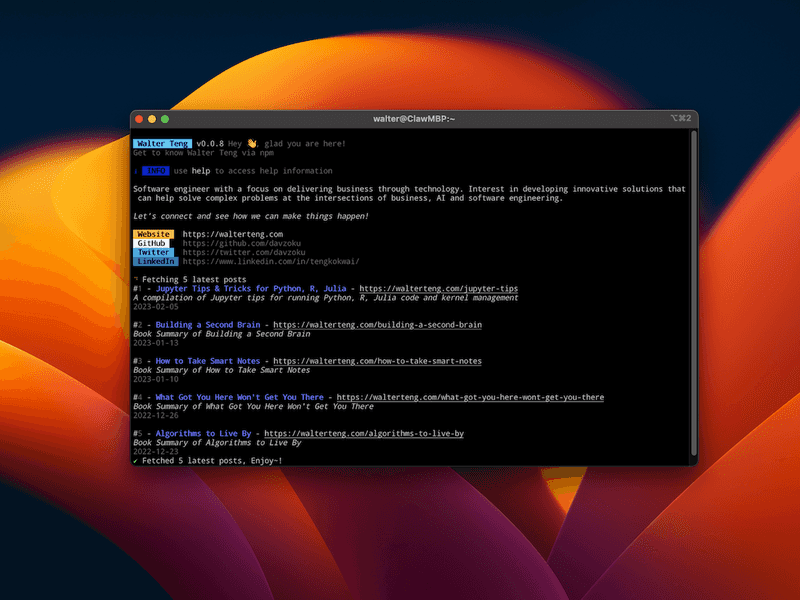
Task: Click the ⌥⌘2 shortcut indicator in title bar
Action: (x=680, y=119)
